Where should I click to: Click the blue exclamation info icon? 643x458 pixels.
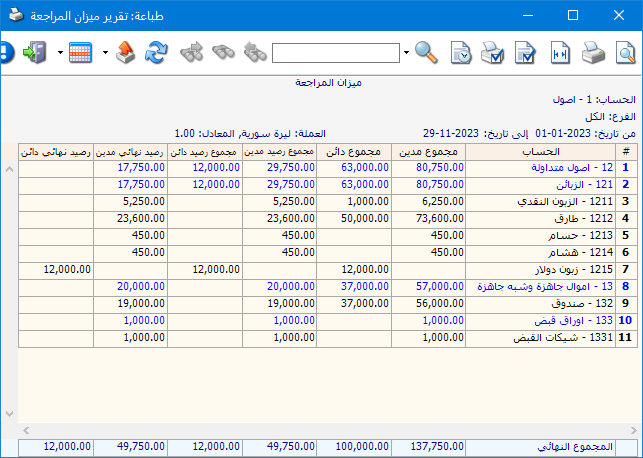point(7,52)
